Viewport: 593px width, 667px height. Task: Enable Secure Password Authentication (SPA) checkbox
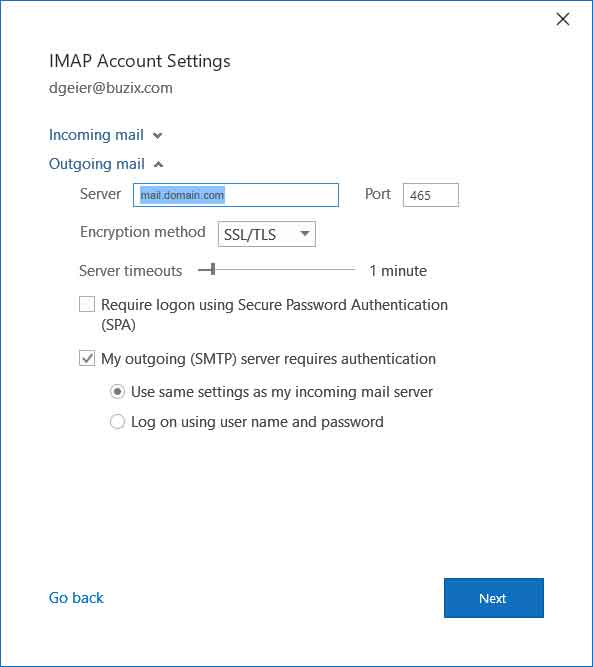click(x=87, y=305)
